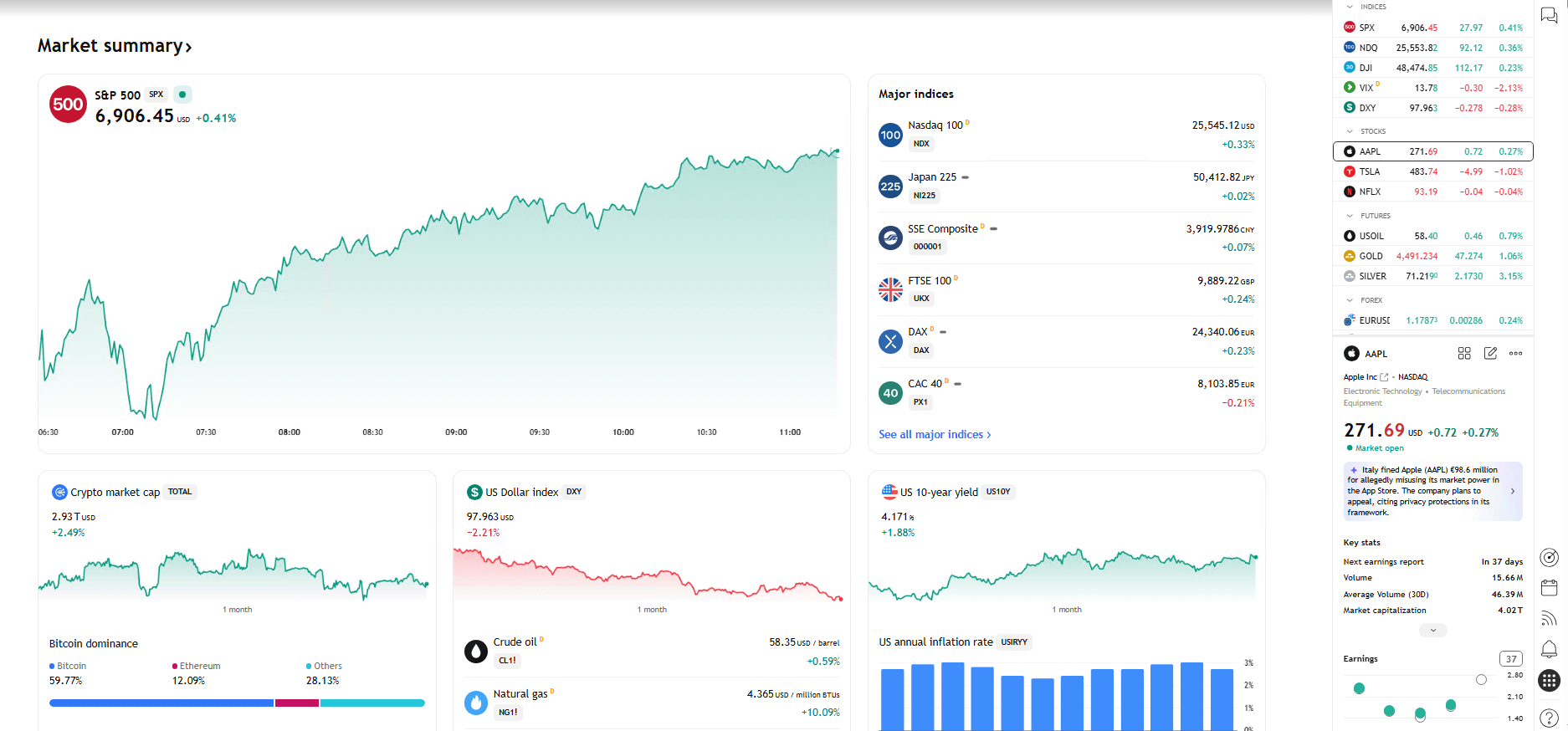Screen dimensions: 1568x731
Task: Open See all major indices link
Action: 935,435
